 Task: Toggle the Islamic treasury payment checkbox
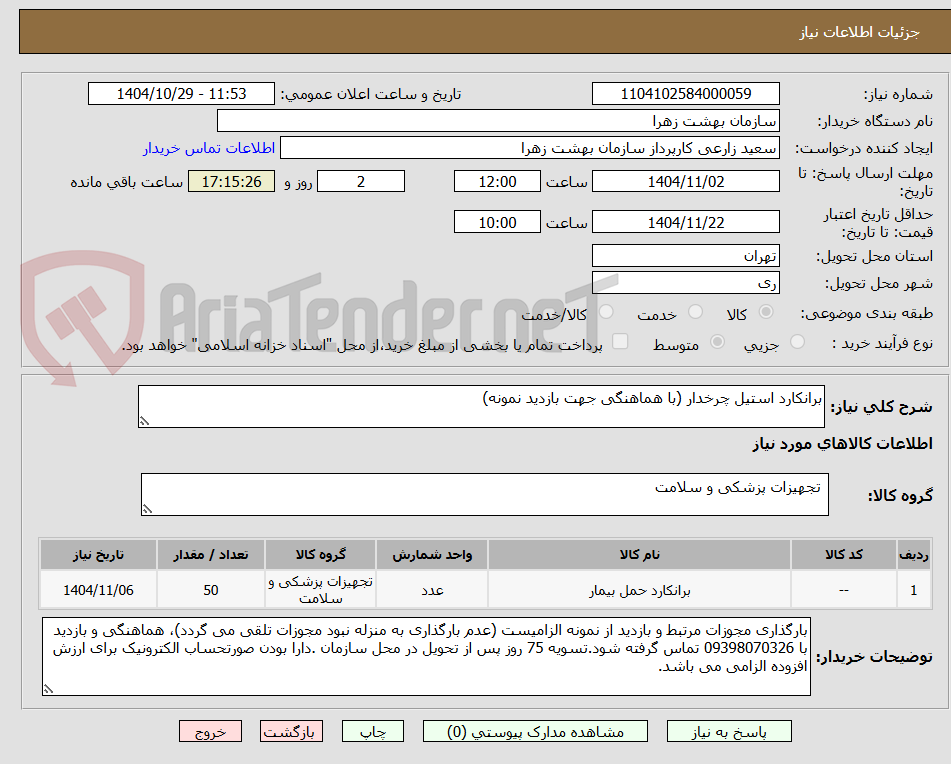click(x=620, y=341)
